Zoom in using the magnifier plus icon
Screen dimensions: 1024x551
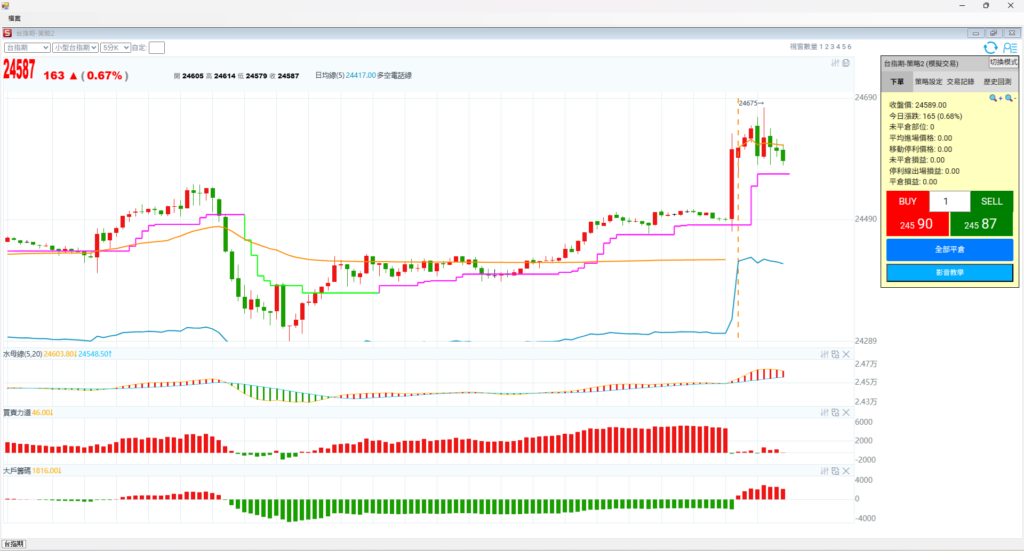tap(995, 98)
